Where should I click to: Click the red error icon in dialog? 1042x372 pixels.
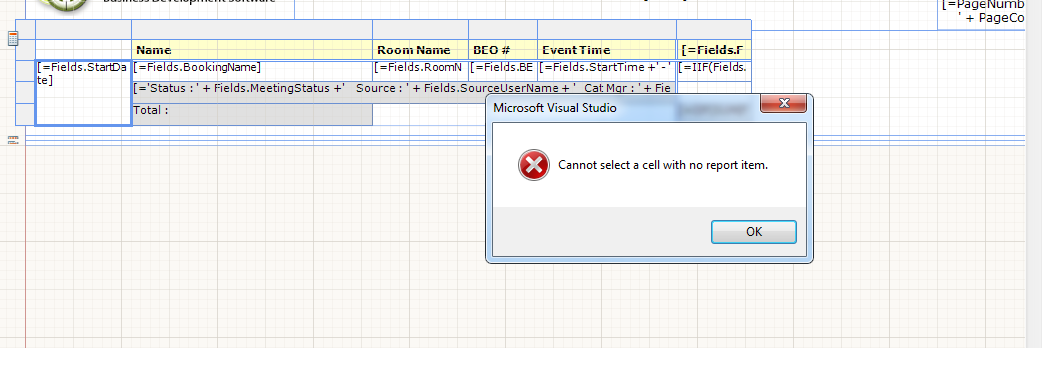[x=534, y=165]
